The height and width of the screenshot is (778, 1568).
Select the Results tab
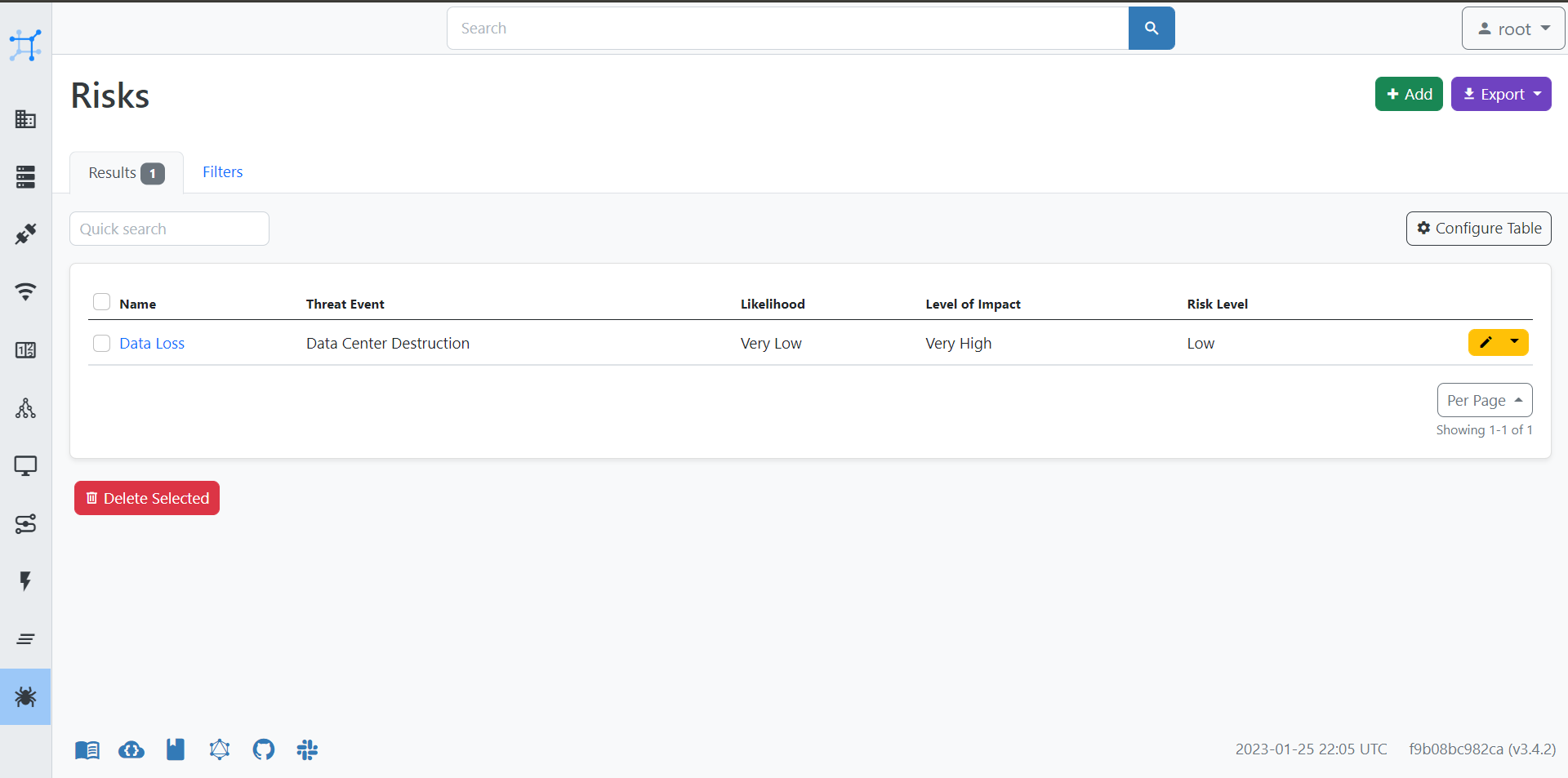[126, 173]
